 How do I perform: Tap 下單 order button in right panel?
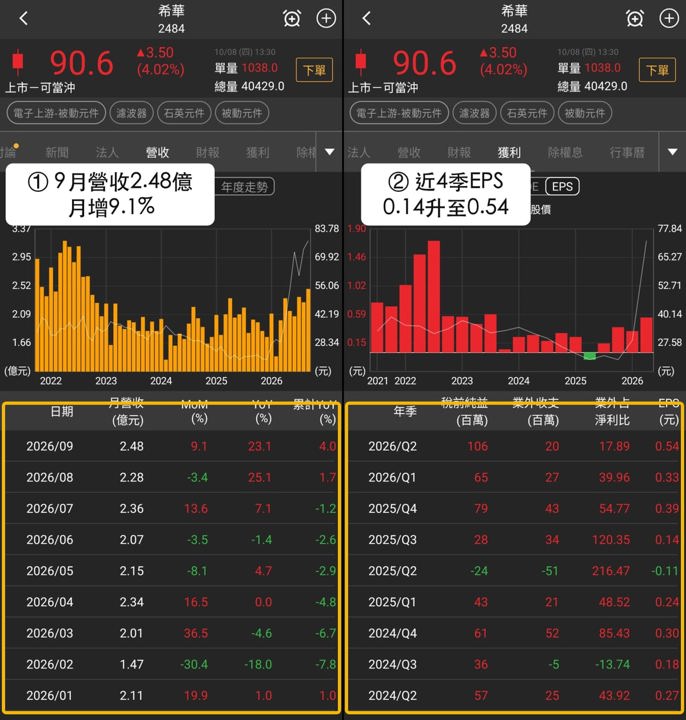[657, 70]
